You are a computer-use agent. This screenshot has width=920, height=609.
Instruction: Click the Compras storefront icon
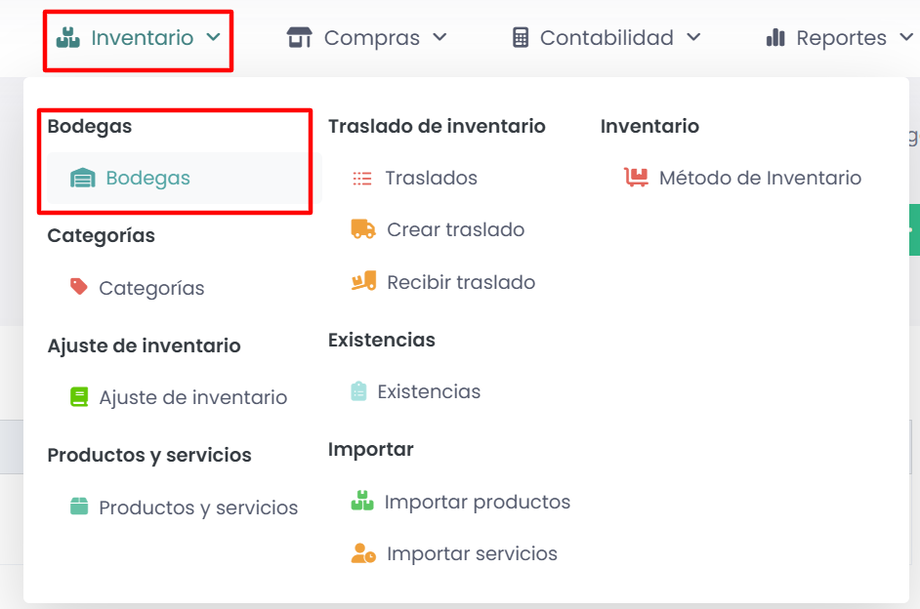point(299,38)
